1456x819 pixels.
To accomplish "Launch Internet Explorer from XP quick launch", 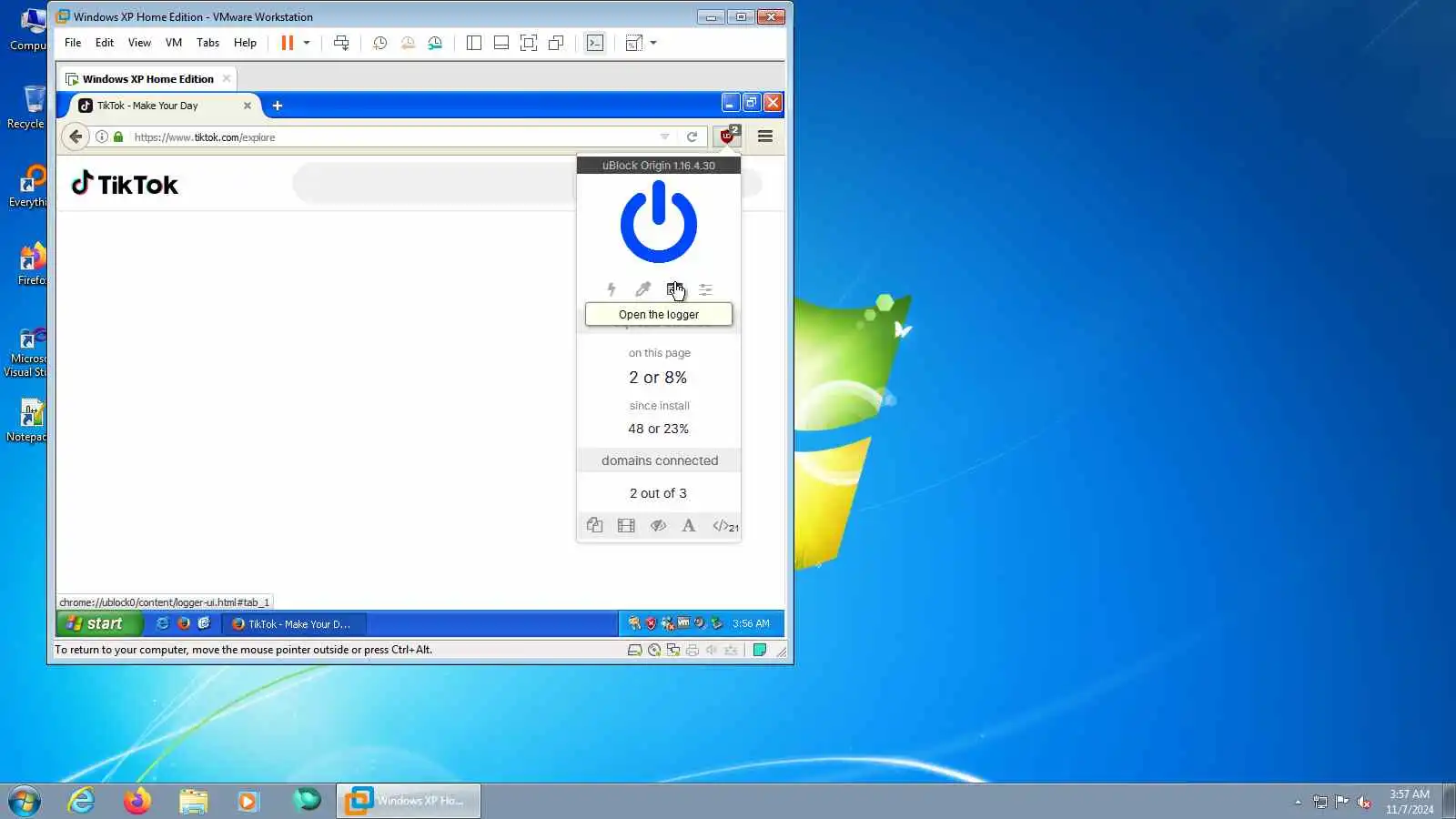I will click(x=163, y=623).
